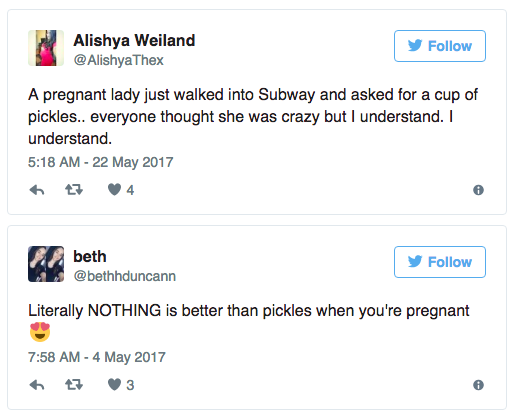Open info icon on beth's tweet
Image resolution: width=518 pixels, height=419 pixels.
coord(478,385)
